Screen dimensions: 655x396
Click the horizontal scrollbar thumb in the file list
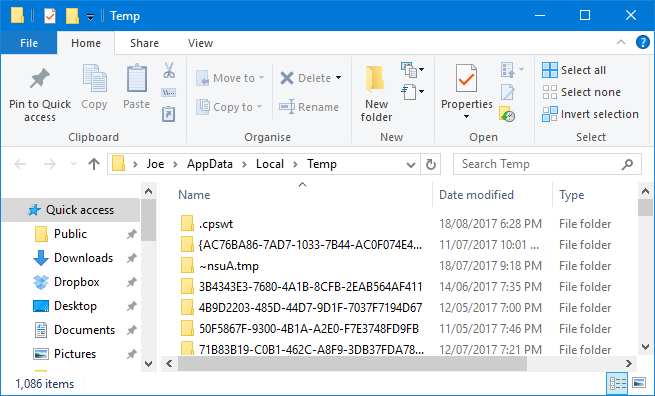tap(352, 363)
